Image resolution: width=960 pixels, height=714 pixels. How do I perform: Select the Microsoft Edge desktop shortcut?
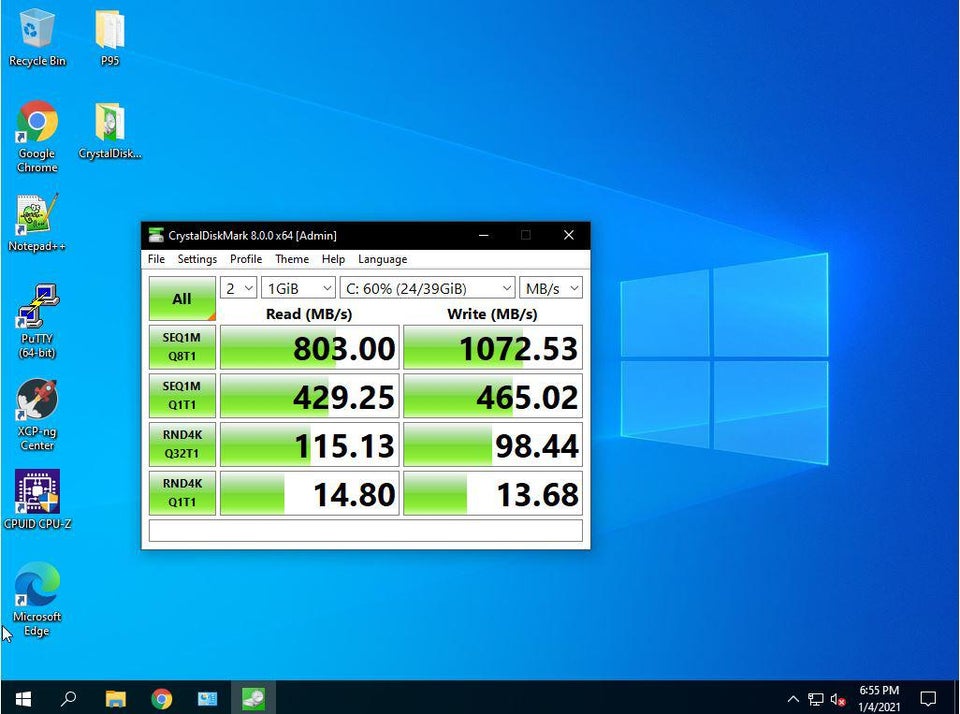point(37,600)
